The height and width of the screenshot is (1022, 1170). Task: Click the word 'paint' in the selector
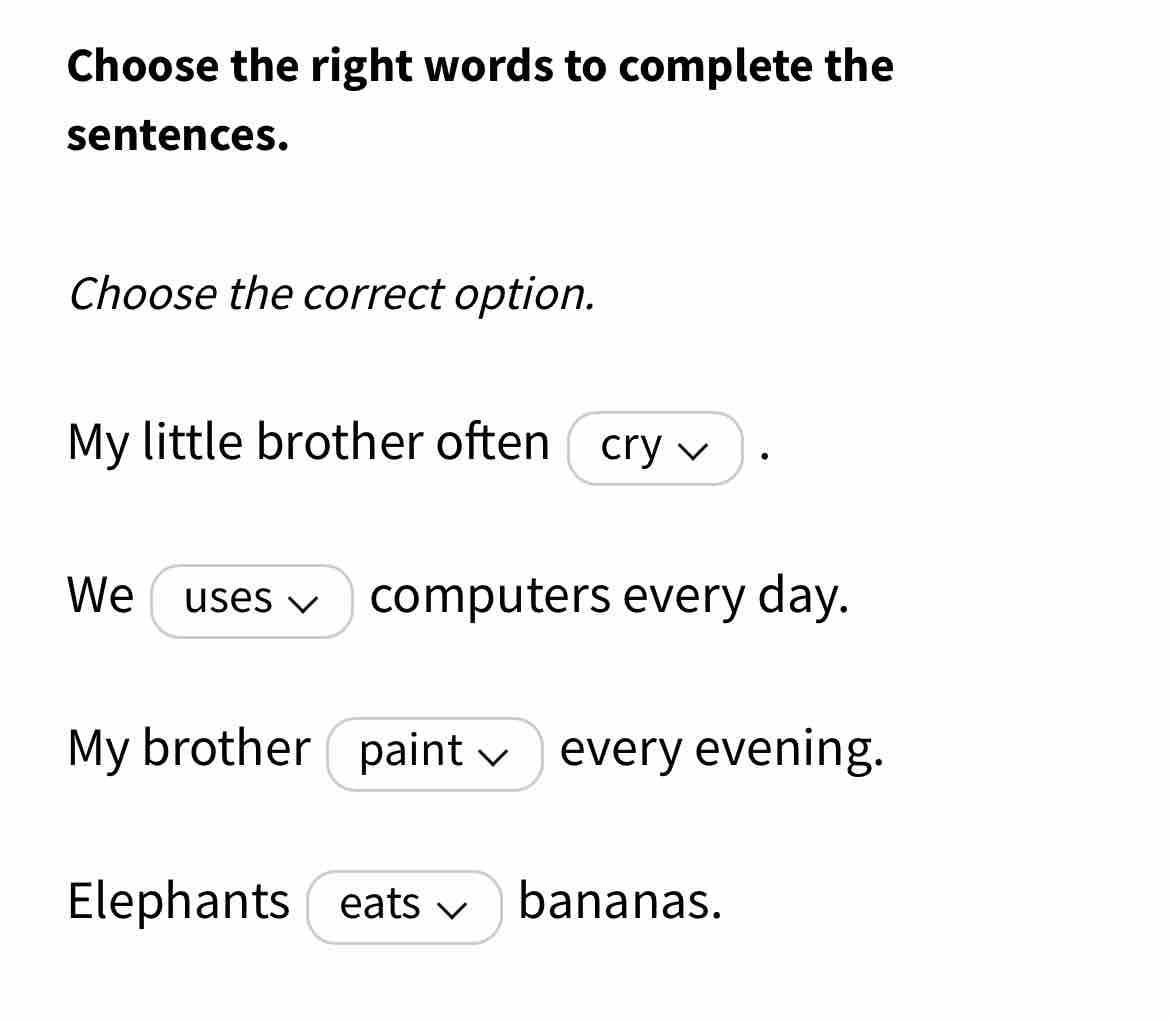[411, 752]
